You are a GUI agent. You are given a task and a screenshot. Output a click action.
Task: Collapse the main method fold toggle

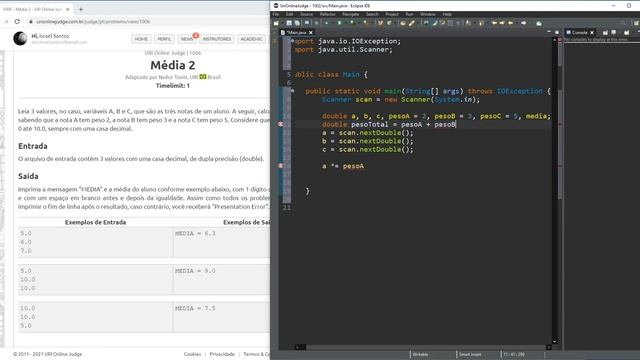tap(292, 91)
